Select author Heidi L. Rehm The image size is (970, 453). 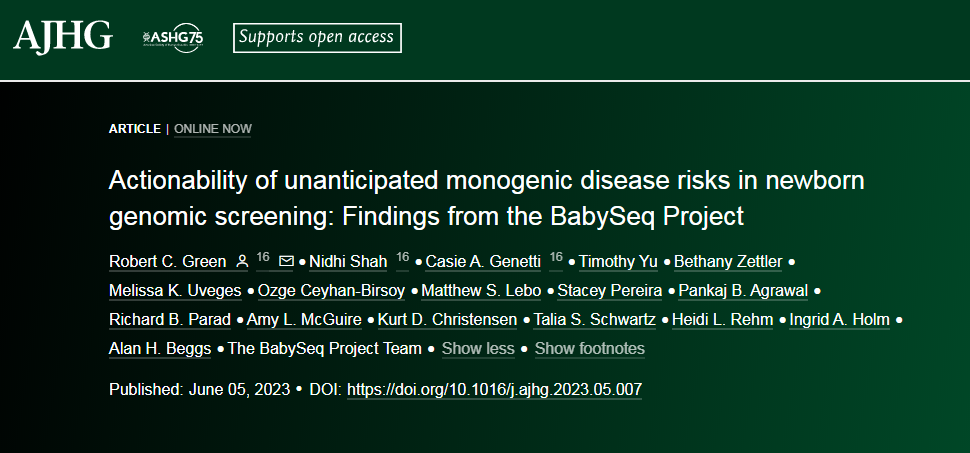(x=723, y=320)
